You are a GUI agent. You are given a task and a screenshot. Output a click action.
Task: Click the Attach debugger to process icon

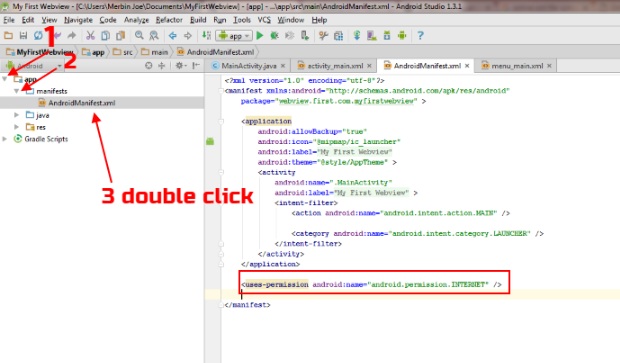(305, 36)
